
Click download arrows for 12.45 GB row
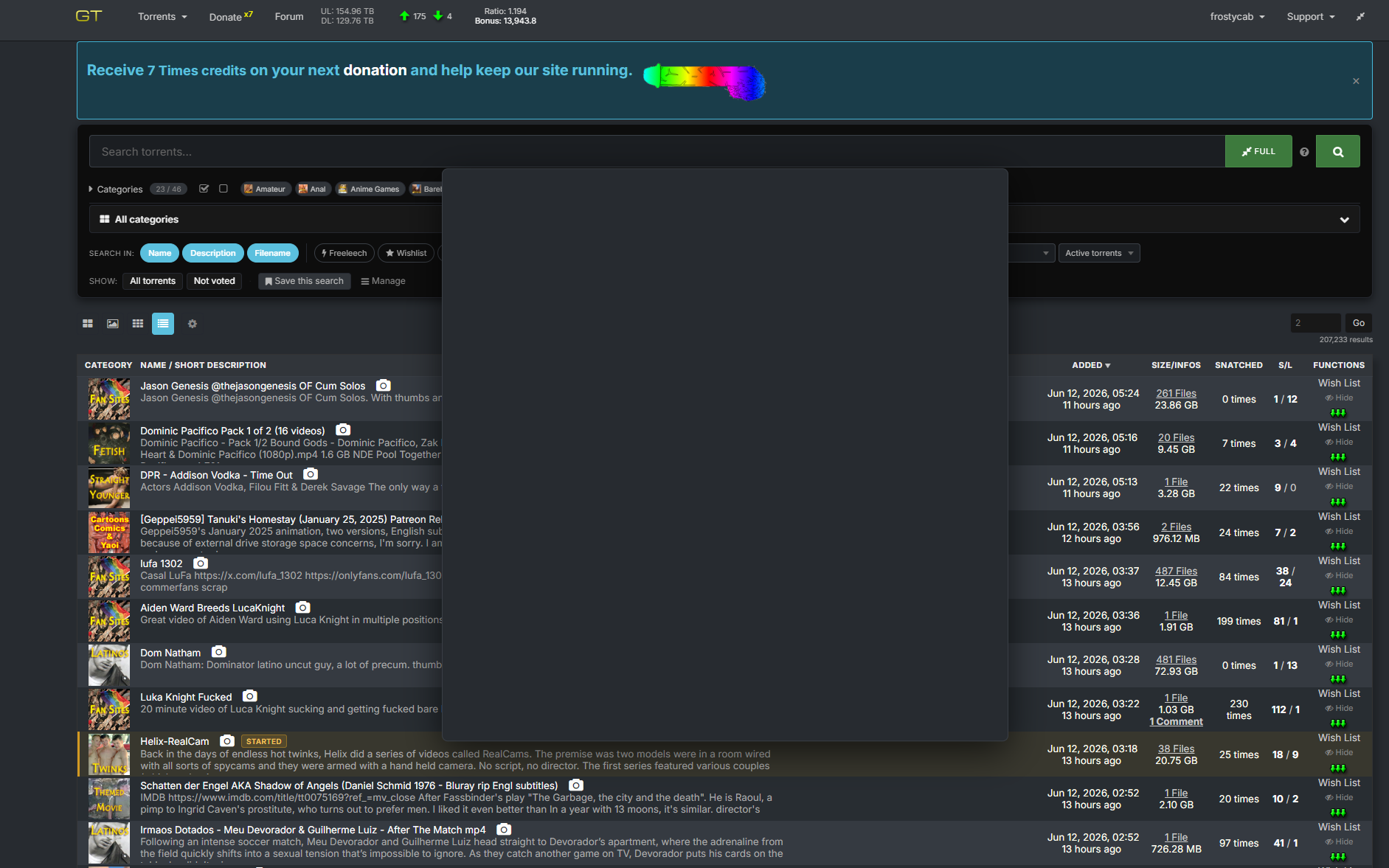(1338, 590)
